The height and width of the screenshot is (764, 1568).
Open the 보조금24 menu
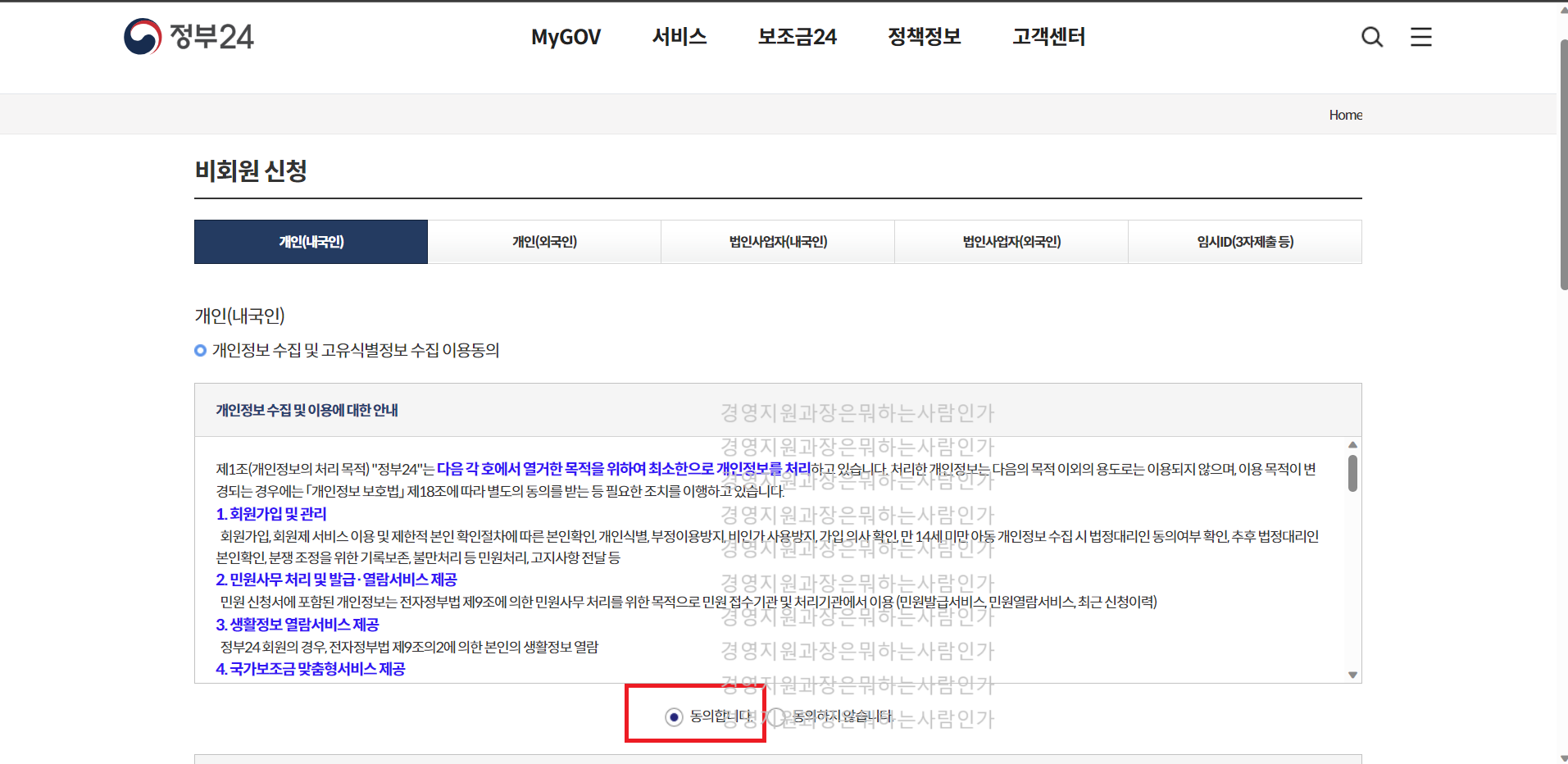(796, 36)
